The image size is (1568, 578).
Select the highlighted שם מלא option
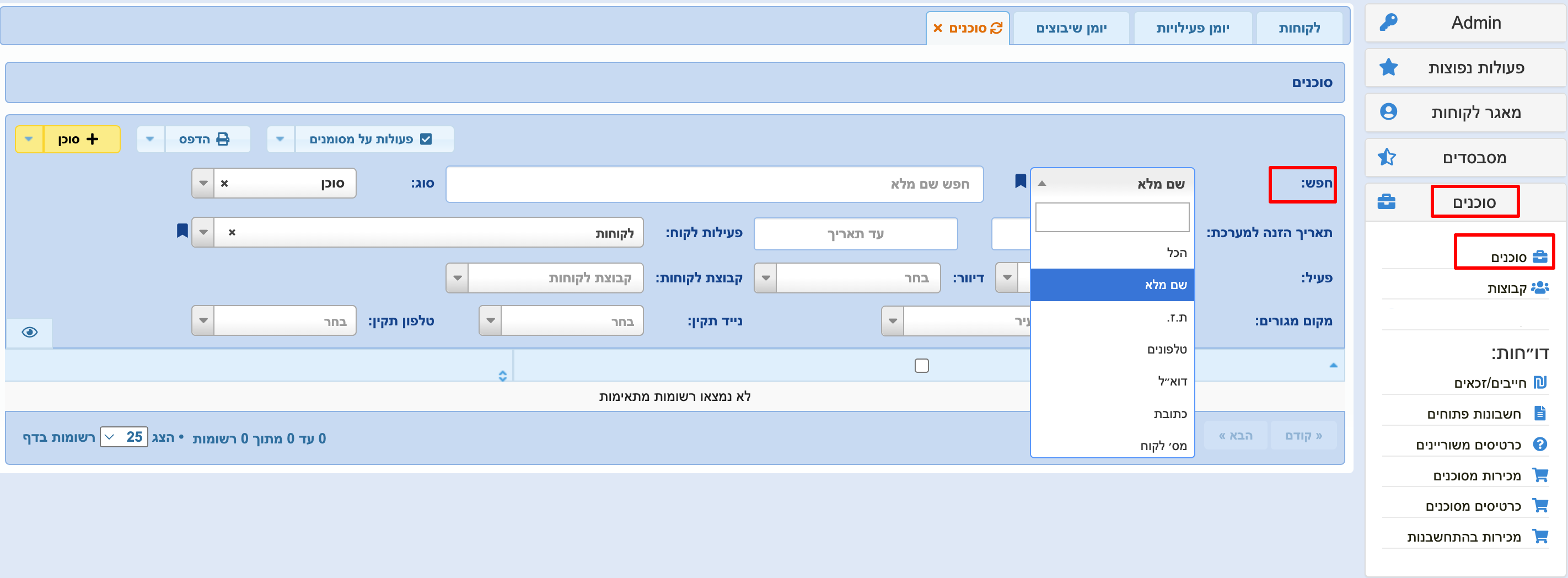pyautogui.click(x=1112, y=285)
